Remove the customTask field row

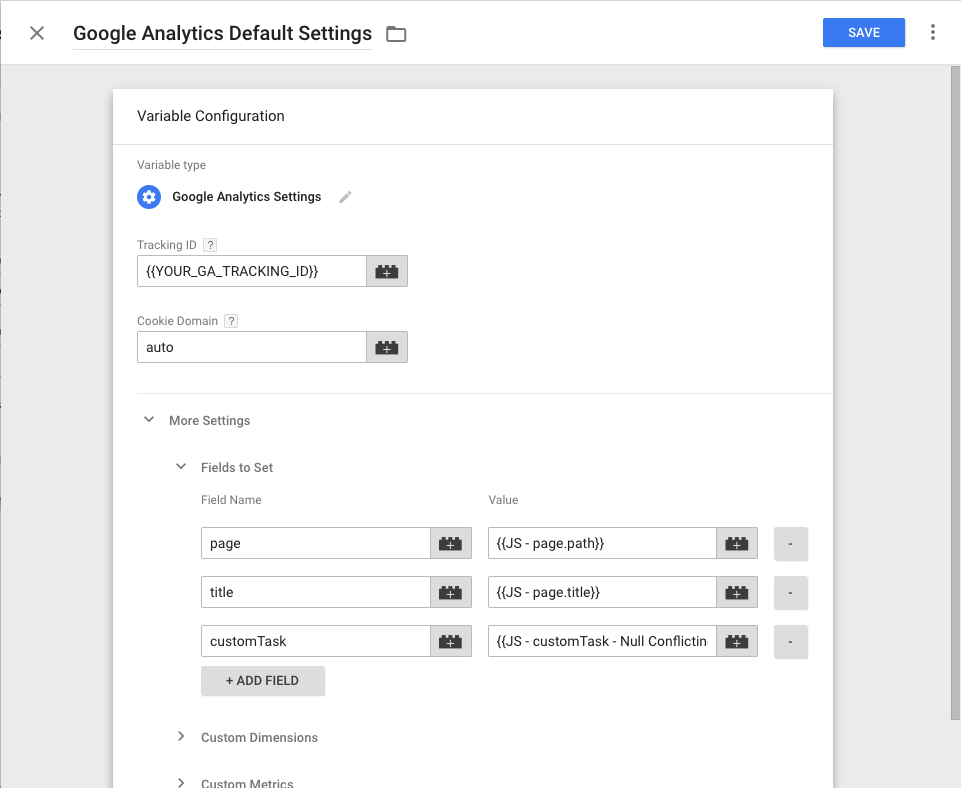click(x=790, y=641)
